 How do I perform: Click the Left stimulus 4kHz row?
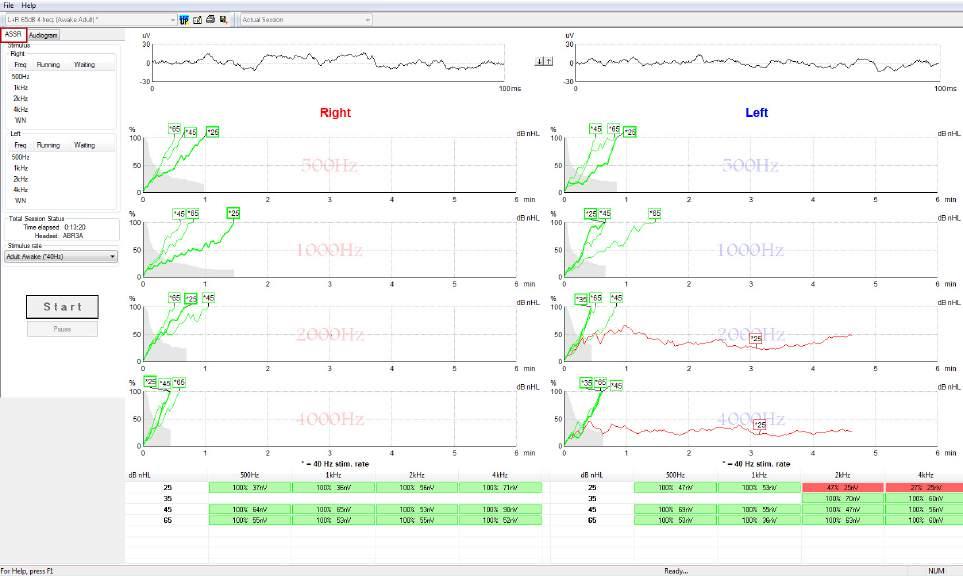click(62, 190)
